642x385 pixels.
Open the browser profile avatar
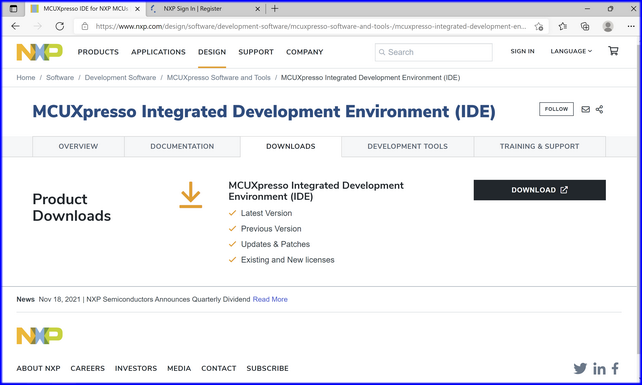pos(608,26)
